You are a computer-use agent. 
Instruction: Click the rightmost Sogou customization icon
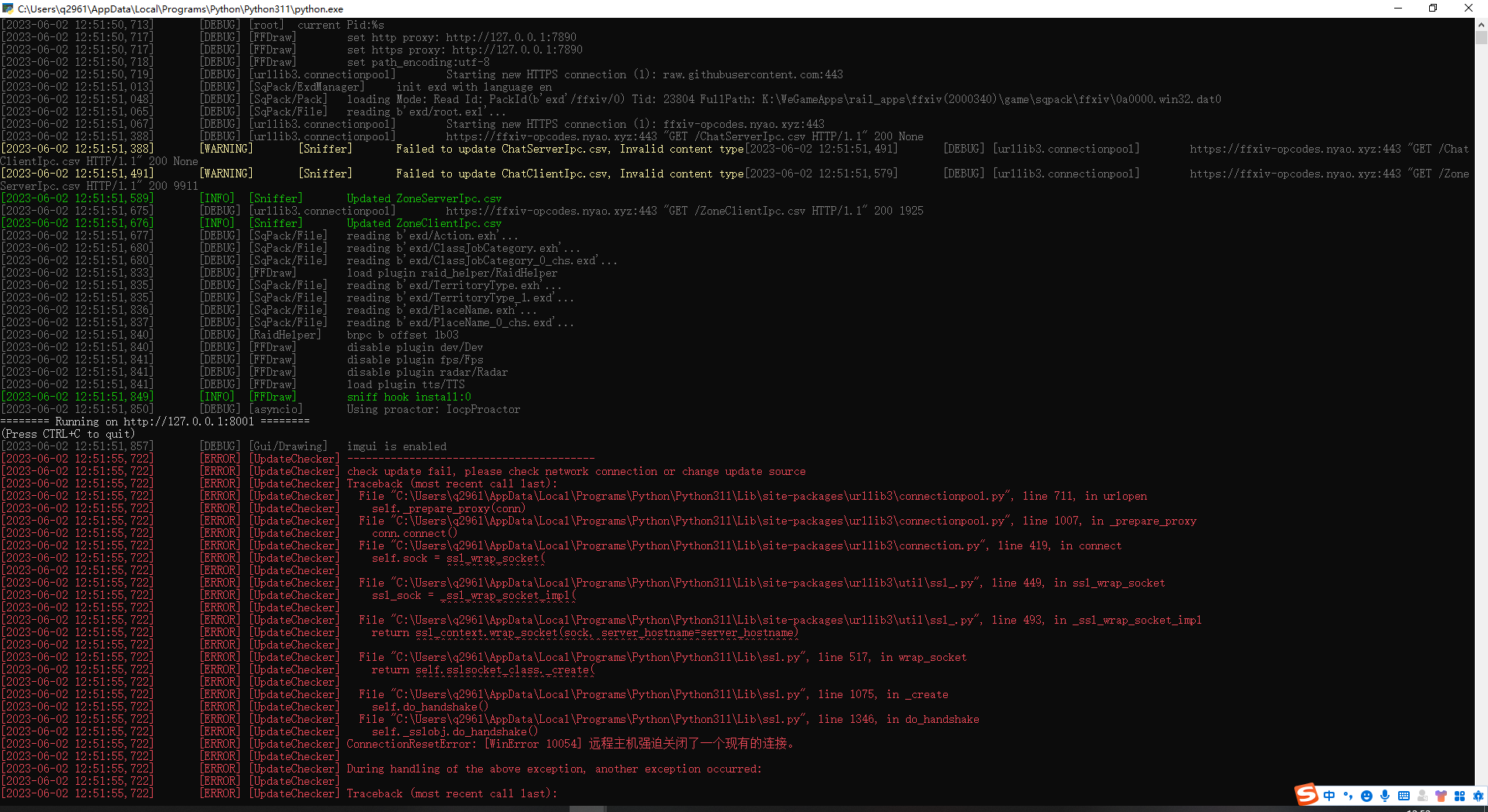point(1479,795)
